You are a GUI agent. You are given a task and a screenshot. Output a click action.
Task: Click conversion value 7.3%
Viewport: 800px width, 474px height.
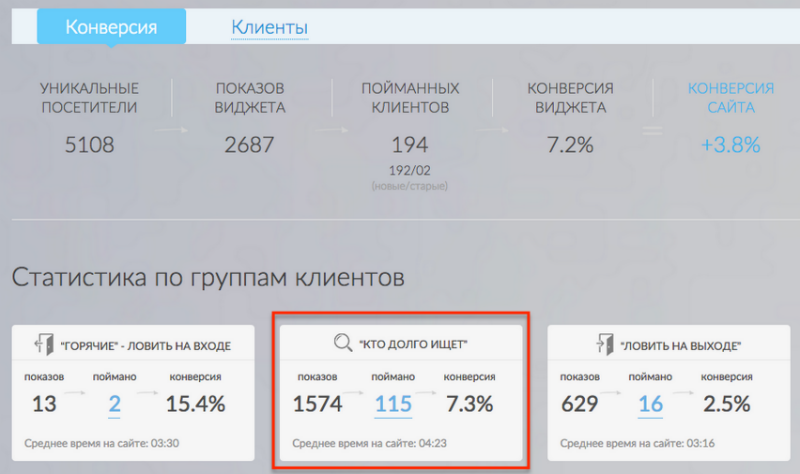(x=469, y=404)
